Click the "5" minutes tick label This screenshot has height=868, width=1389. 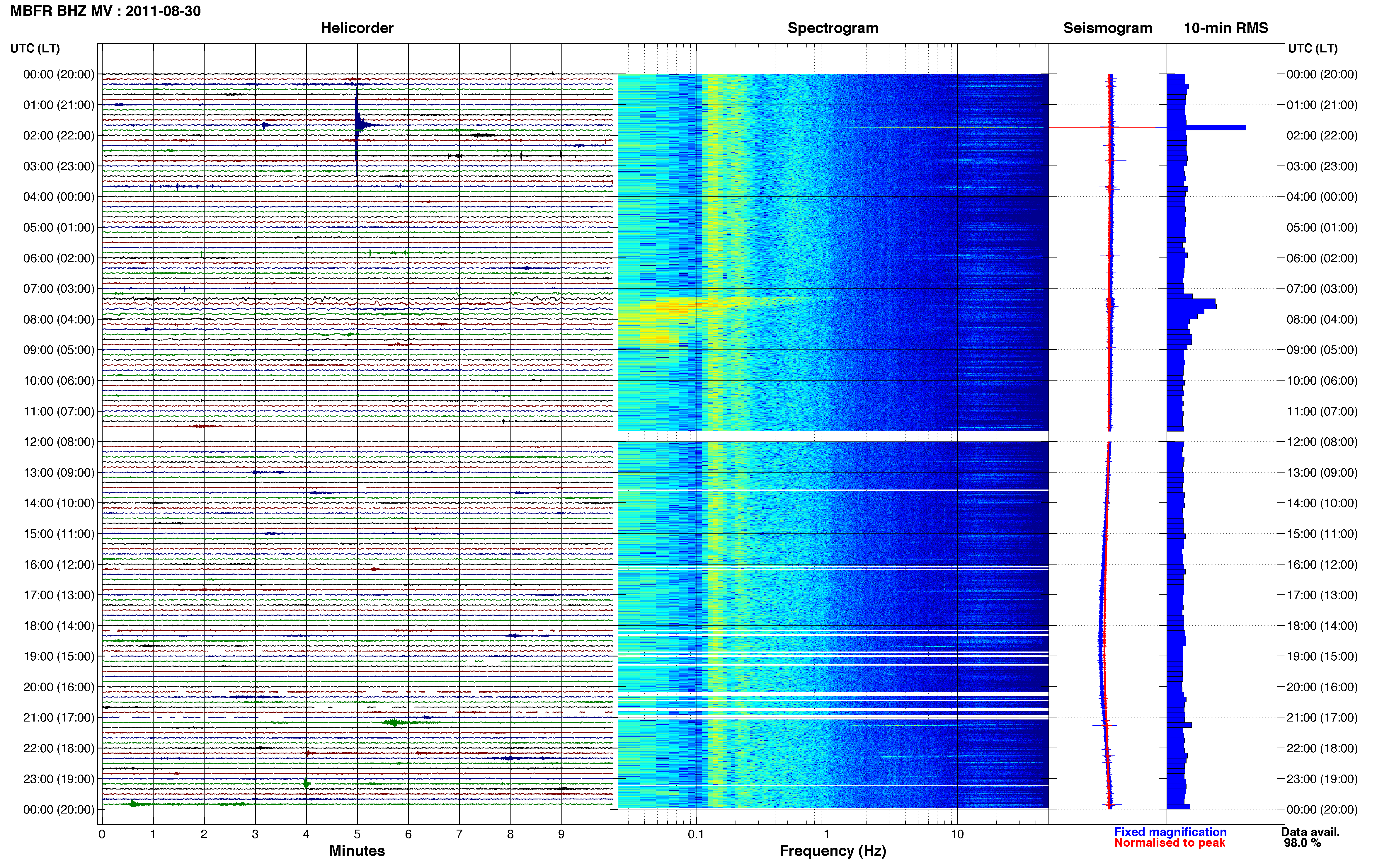click(x=357, y=834)
